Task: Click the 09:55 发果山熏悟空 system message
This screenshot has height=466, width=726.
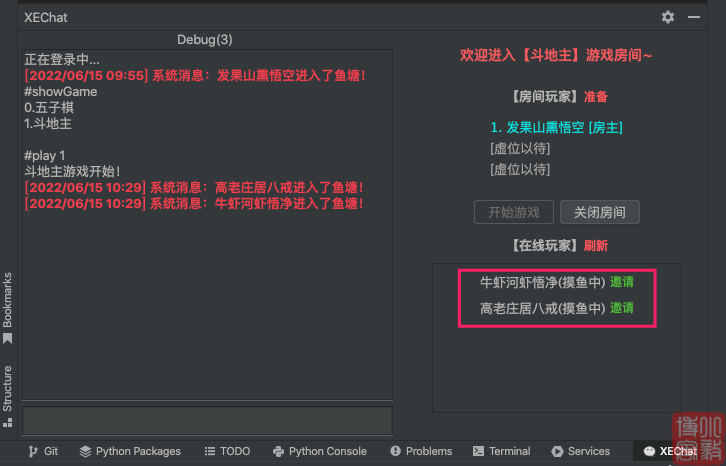Action: tap(195, 76)
